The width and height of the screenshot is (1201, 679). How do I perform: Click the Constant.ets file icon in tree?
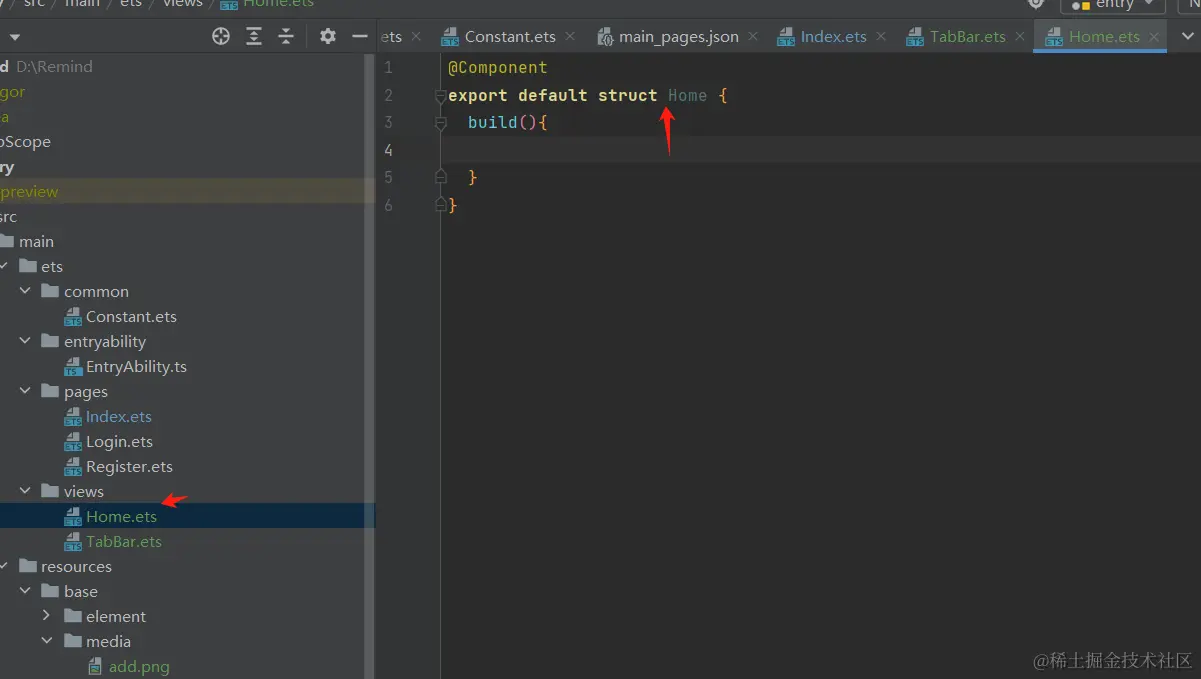point(73,317)
